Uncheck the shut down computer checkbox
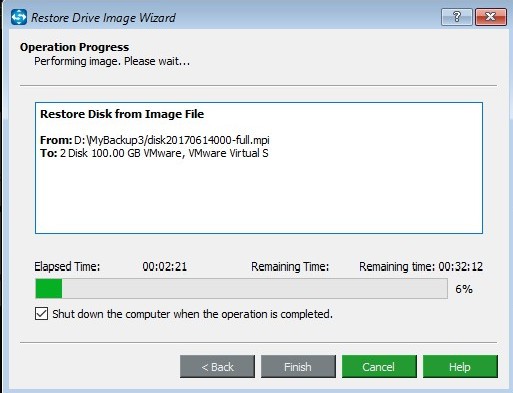This screenshot has width=513, height=393. 41,314
